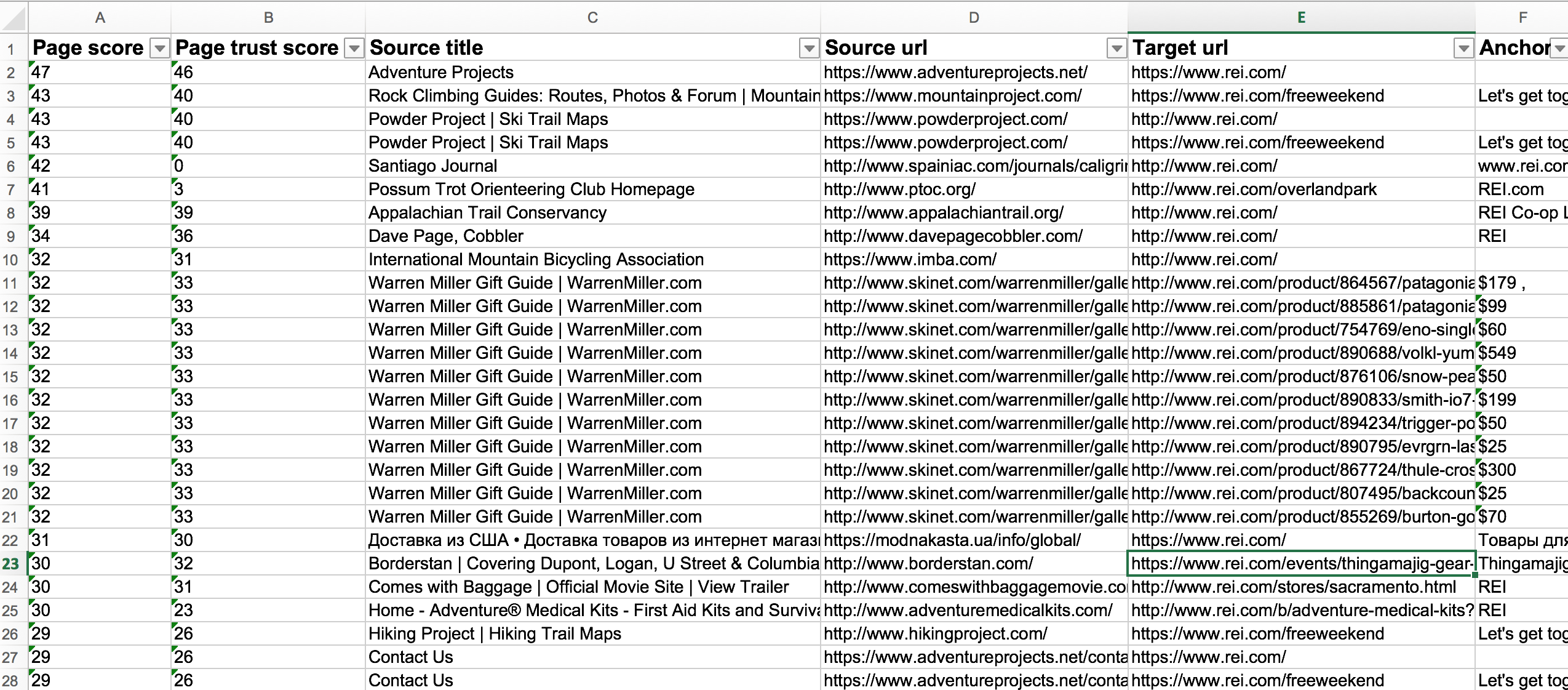Click the 'REI Co-op' anchor cell
1568x690 pixels.
click(x=1522, y=213)
